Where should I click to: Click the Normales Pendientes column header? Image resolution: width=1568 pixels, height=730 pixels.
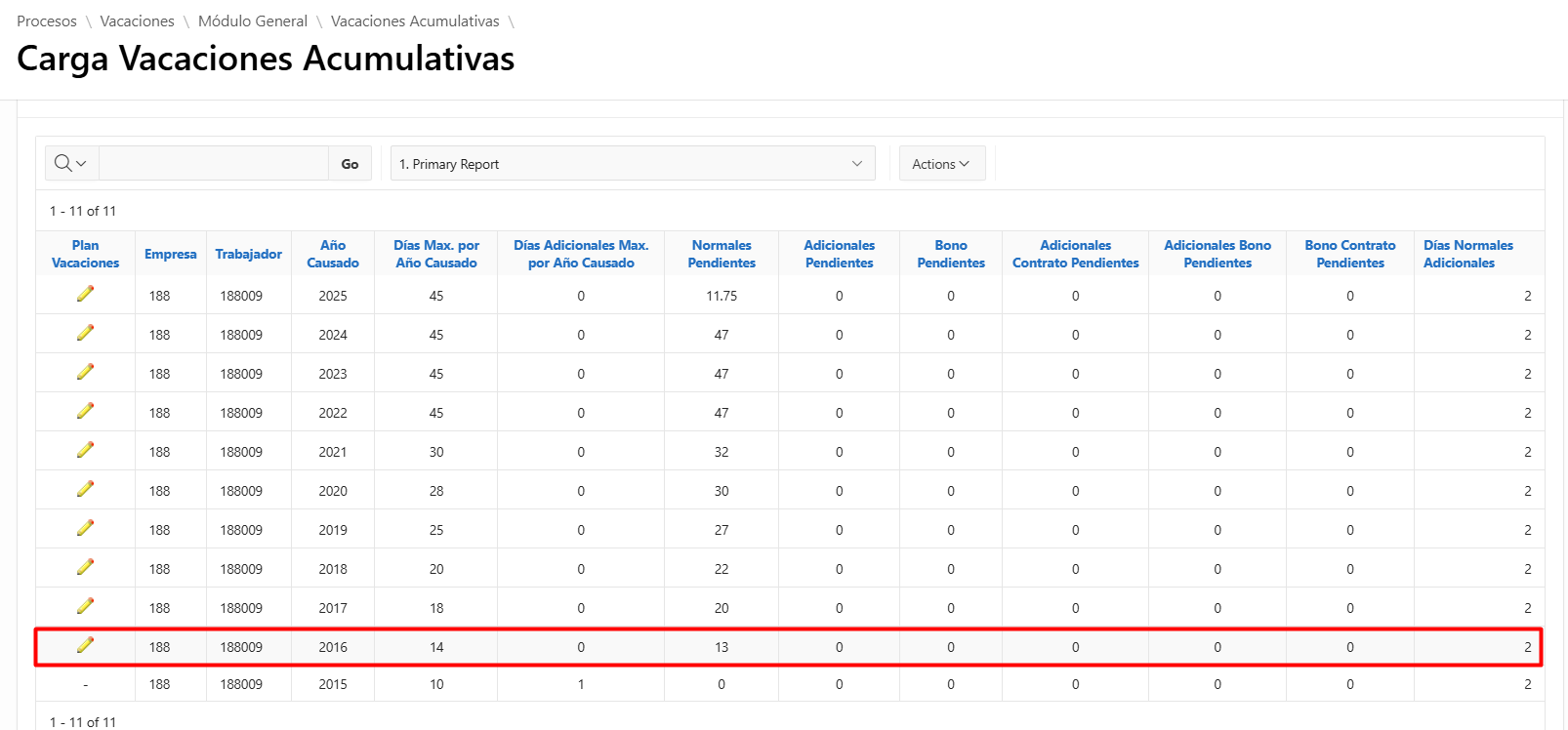coord(722,254)
